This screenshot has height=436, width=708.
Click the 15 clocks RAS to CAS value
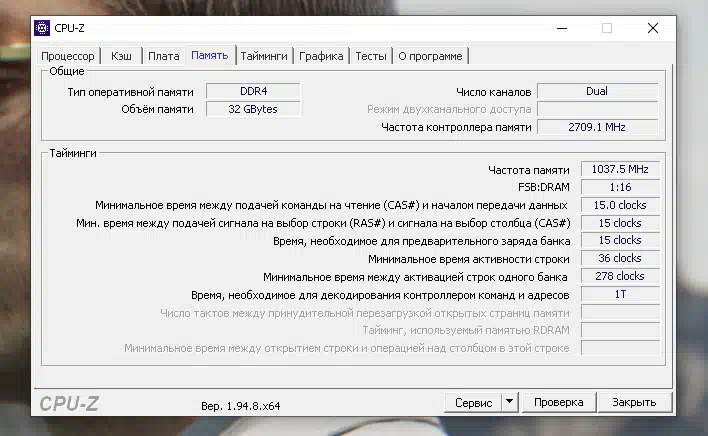click(x=620, y=223)
